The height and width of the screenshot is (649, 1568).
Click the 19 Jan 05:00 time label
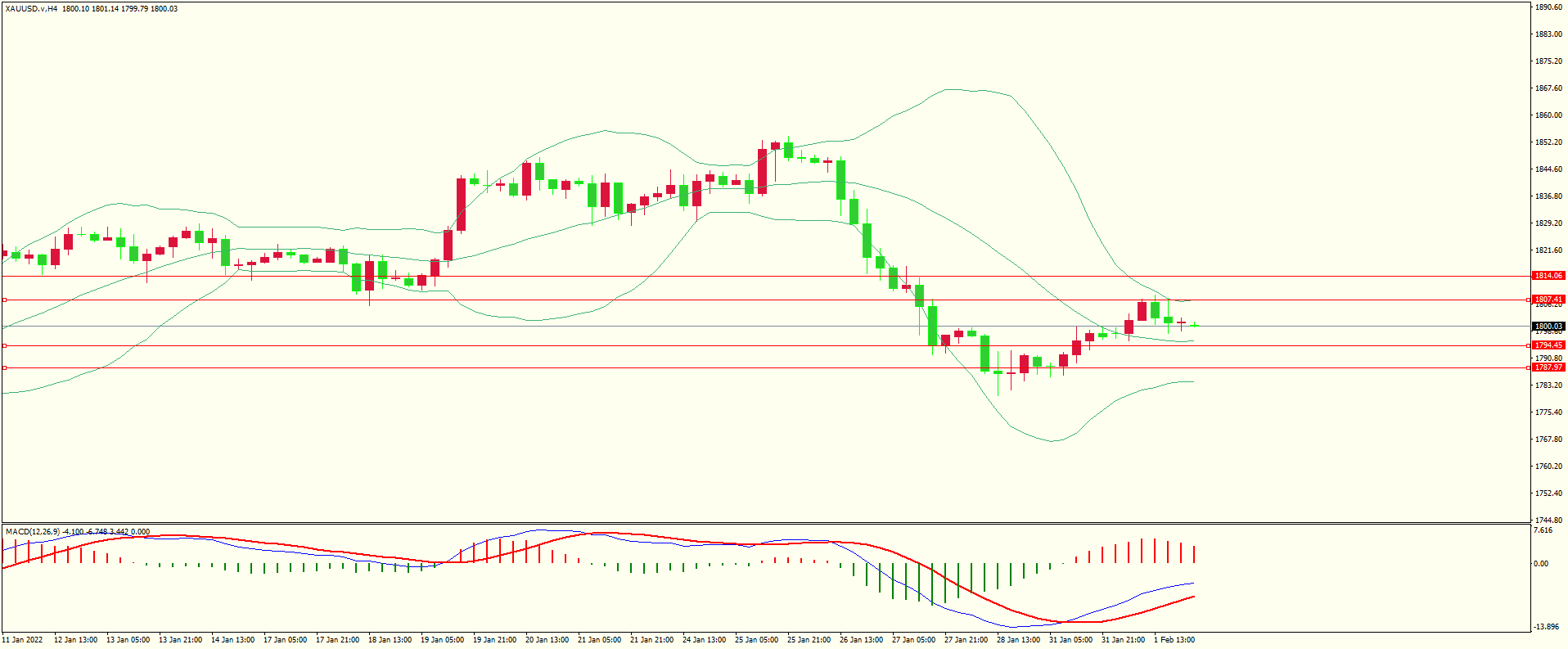click(442, 640)
